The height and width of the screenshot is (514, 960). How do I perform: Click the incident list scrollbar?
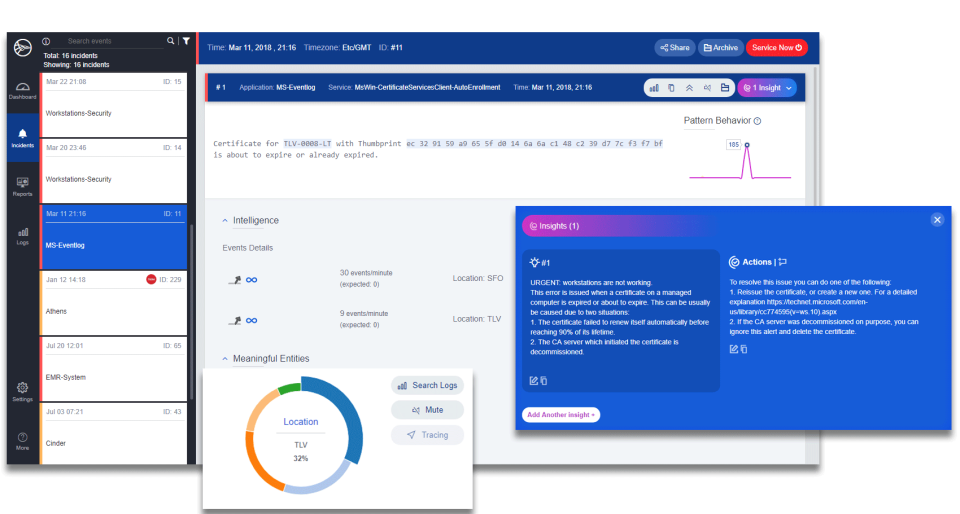pos(192,312)
